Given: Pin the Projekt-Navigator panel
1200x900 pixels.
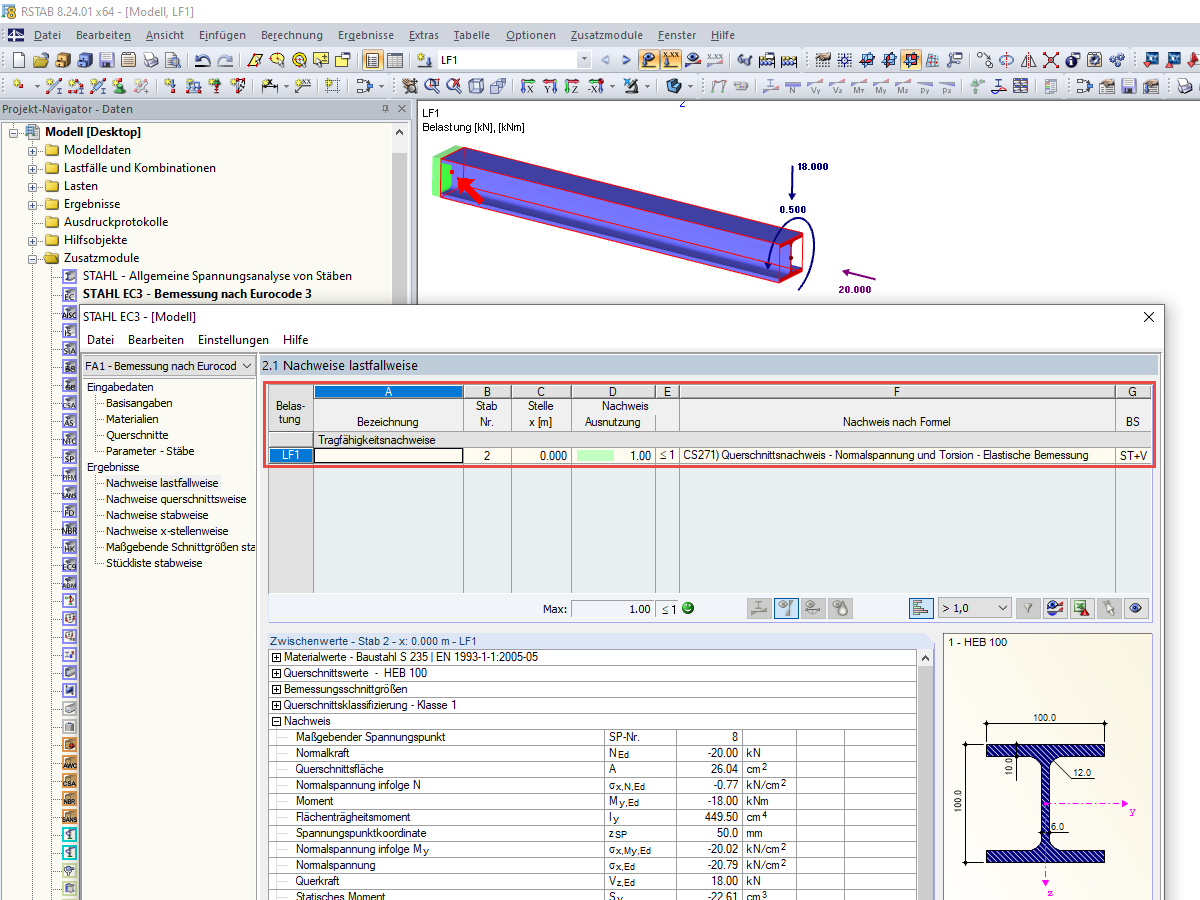Looking at the screenshot, I should pyautogui.click(x=386, y=109).
